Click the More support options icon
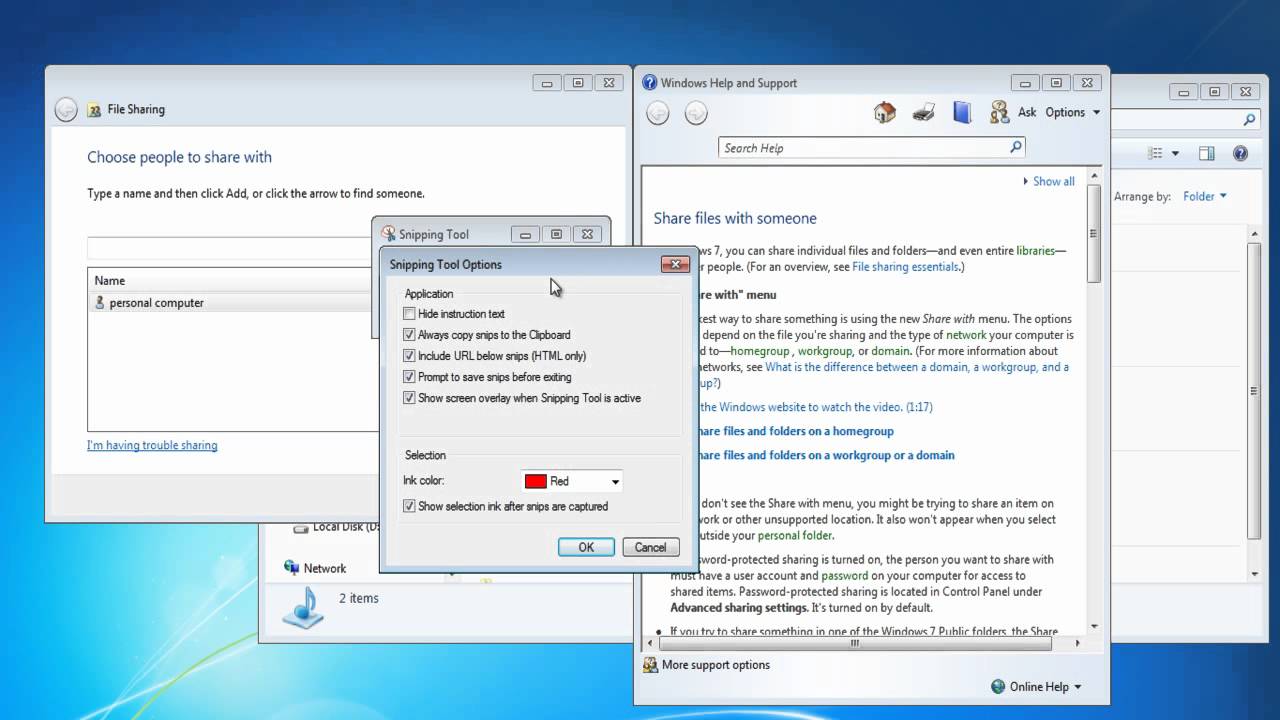 [650, 664]
